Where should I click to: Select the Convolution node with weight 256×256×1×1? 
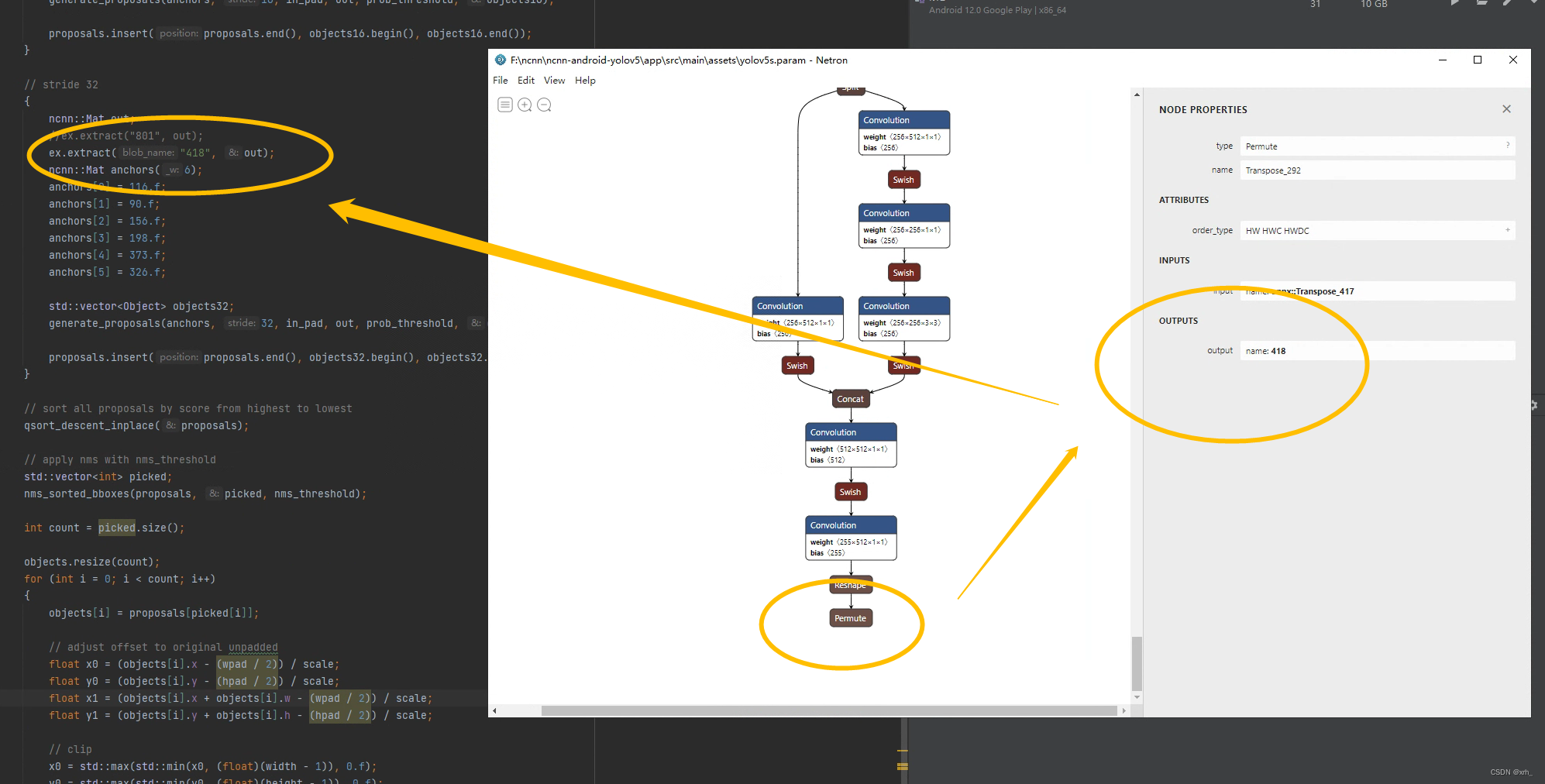click(903, 225)
